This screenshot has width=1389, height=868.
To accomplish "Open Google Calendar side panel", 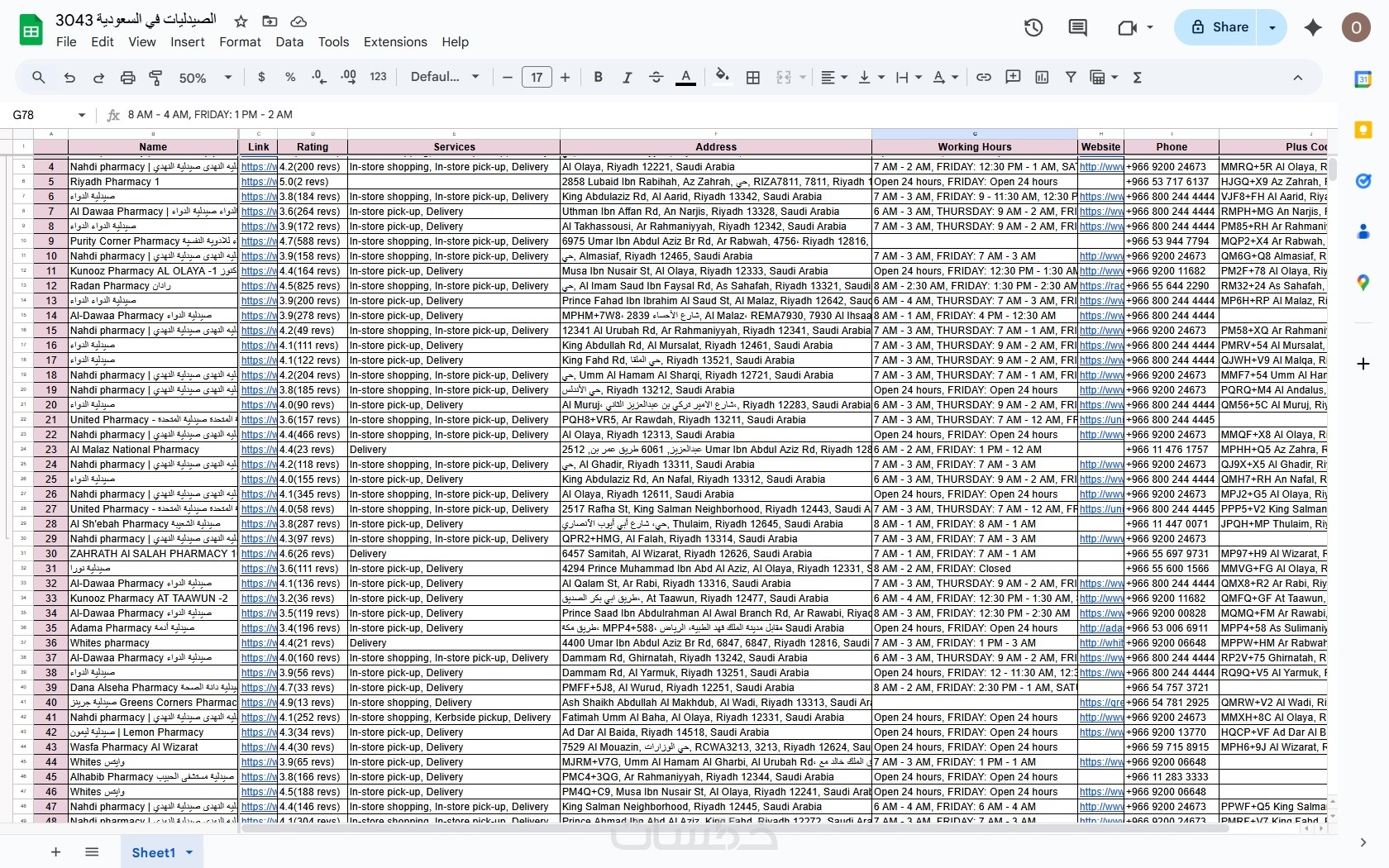I will [x=1363, y=79].
